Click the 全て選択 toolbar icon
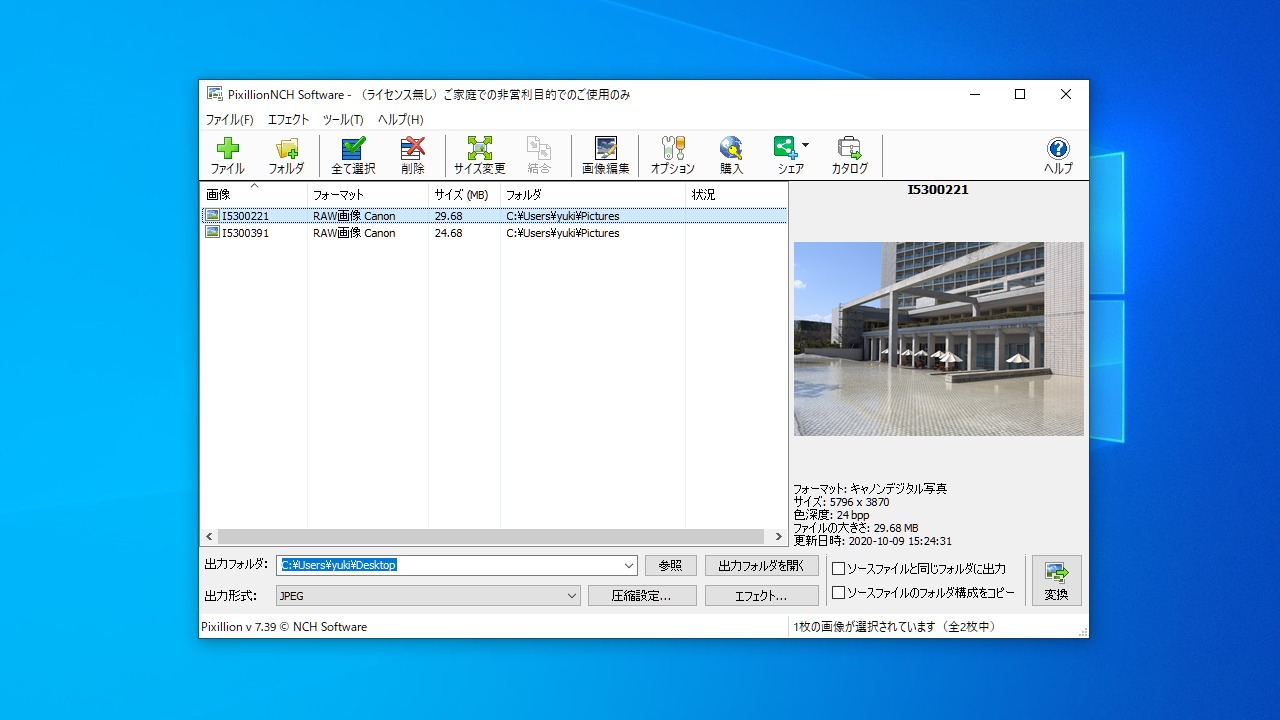The width and height of the screenshot is (1280, 720). (353, 155)
